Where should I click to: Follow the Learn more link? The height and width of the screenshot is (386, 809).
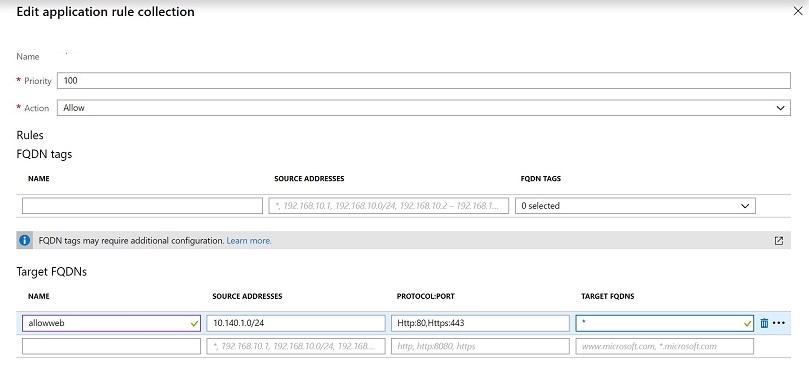pyautogui.click(x=249, y=241)
